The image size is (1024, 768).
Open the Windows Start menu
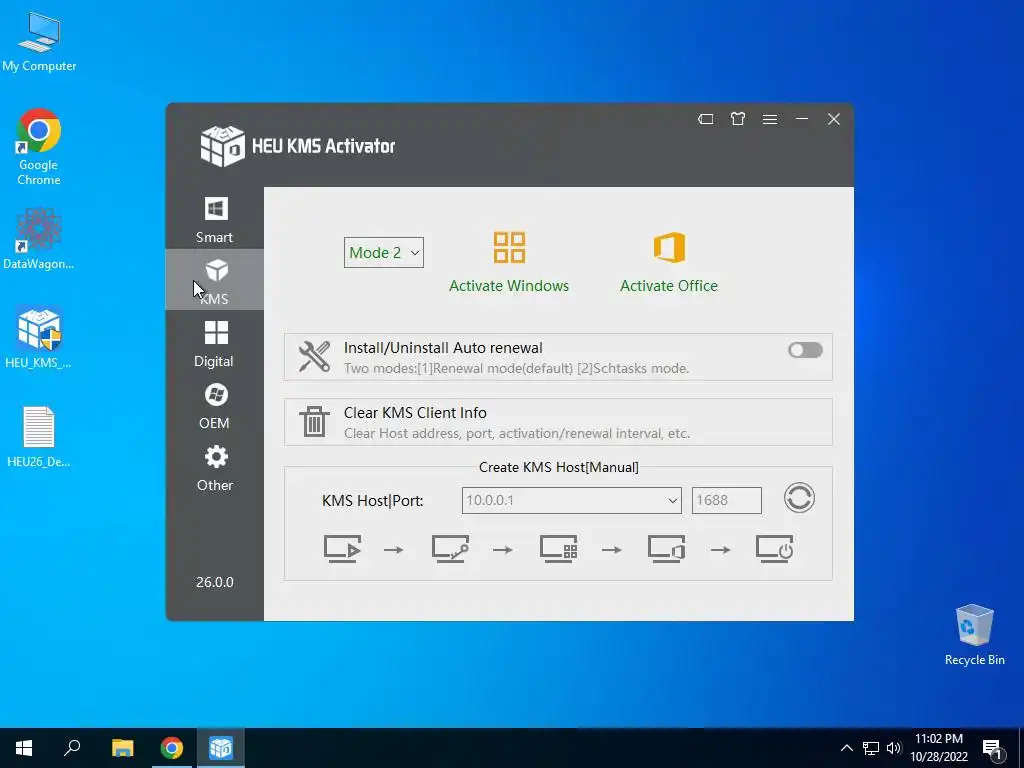click(24, 748)
